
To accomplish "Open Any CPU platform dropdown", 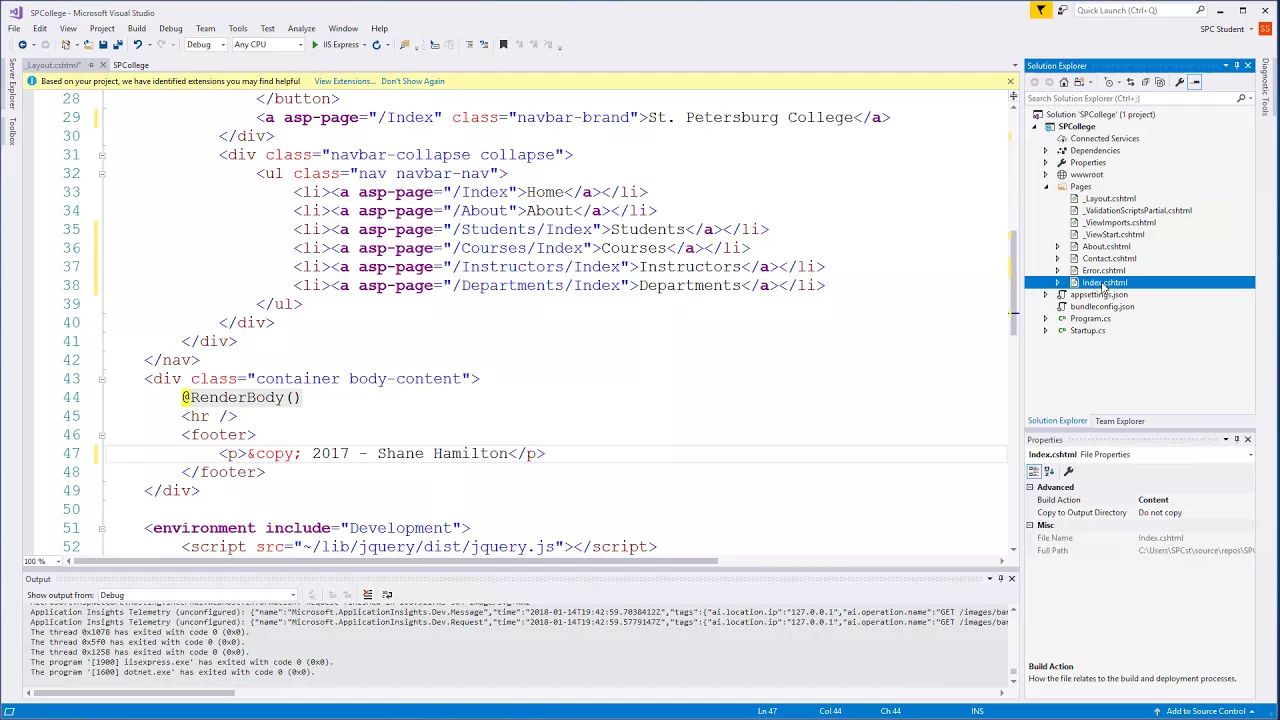I will coord(268,44).
